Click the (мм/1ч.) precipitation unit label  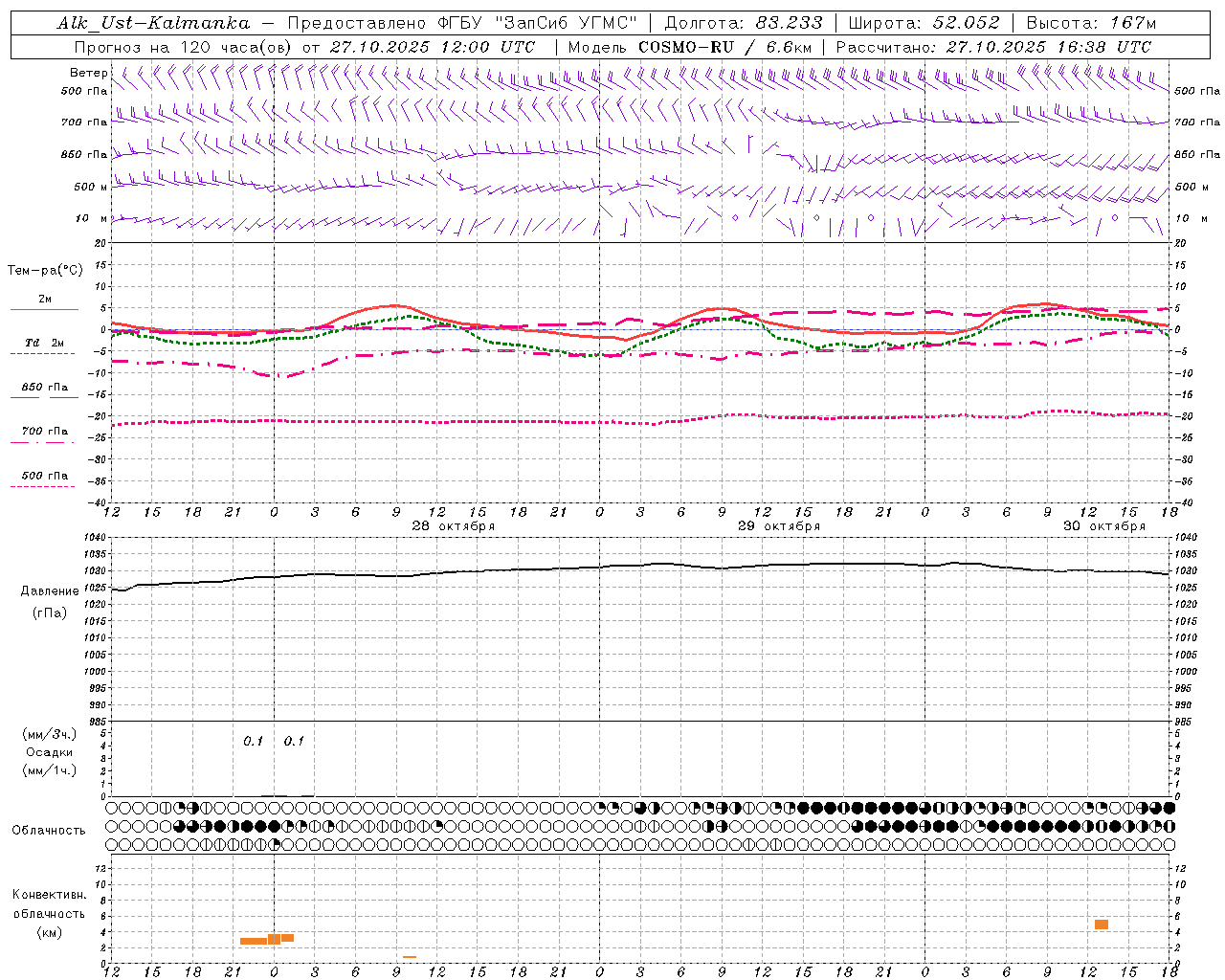[x=50, y=770]
